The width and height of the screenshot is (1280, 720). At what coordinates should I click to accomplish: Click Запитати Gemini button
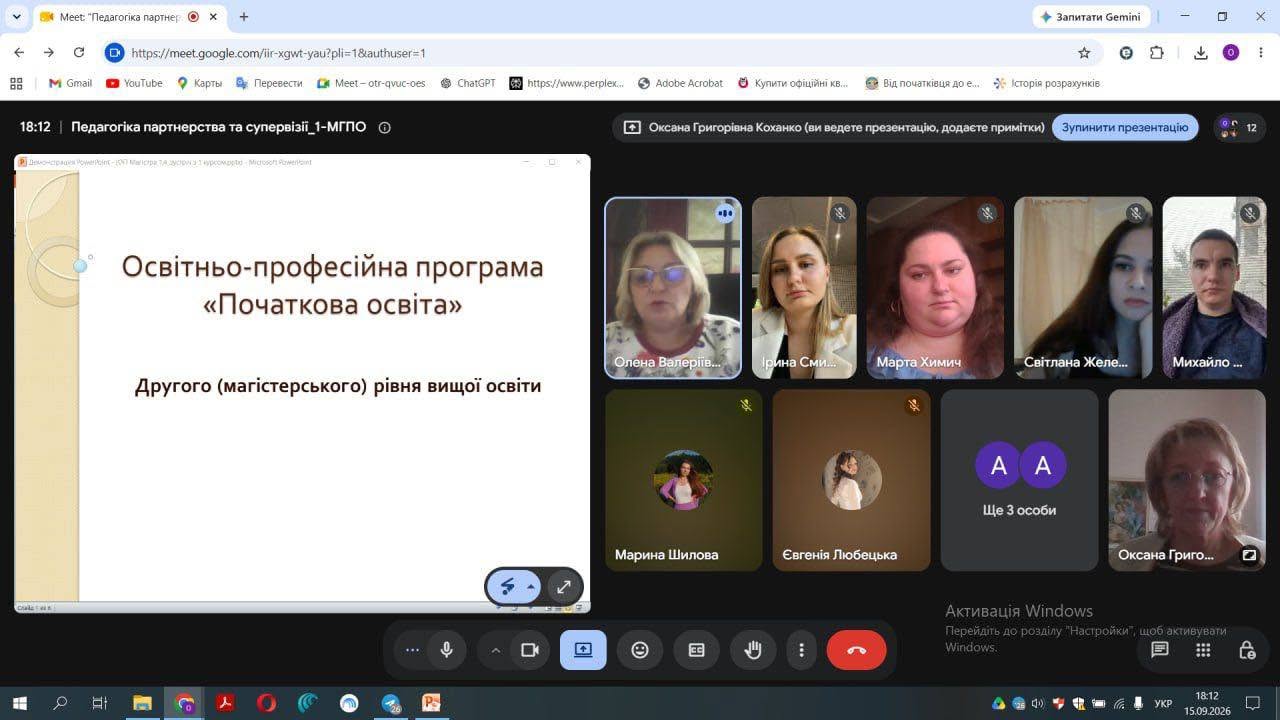coord(1091,17)
